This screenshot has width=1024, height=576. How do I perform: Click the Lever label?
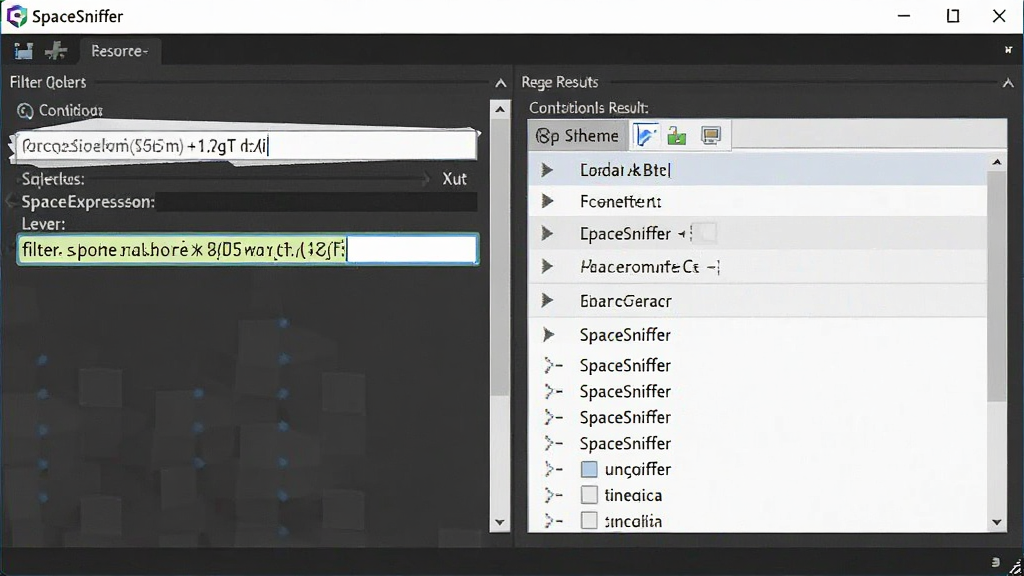[43, 224]
